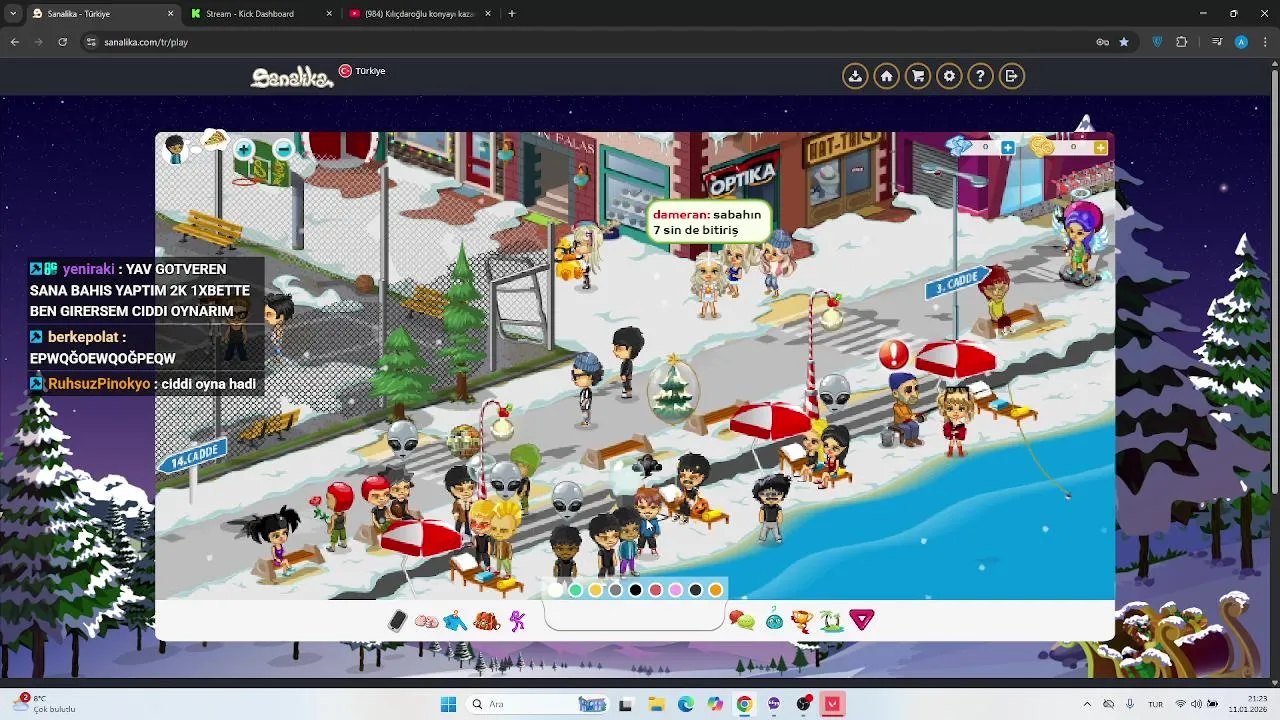Viewport: 1280px width, 720px height.
Task: Pick the red chat color swatch
Action: (656, 590)
